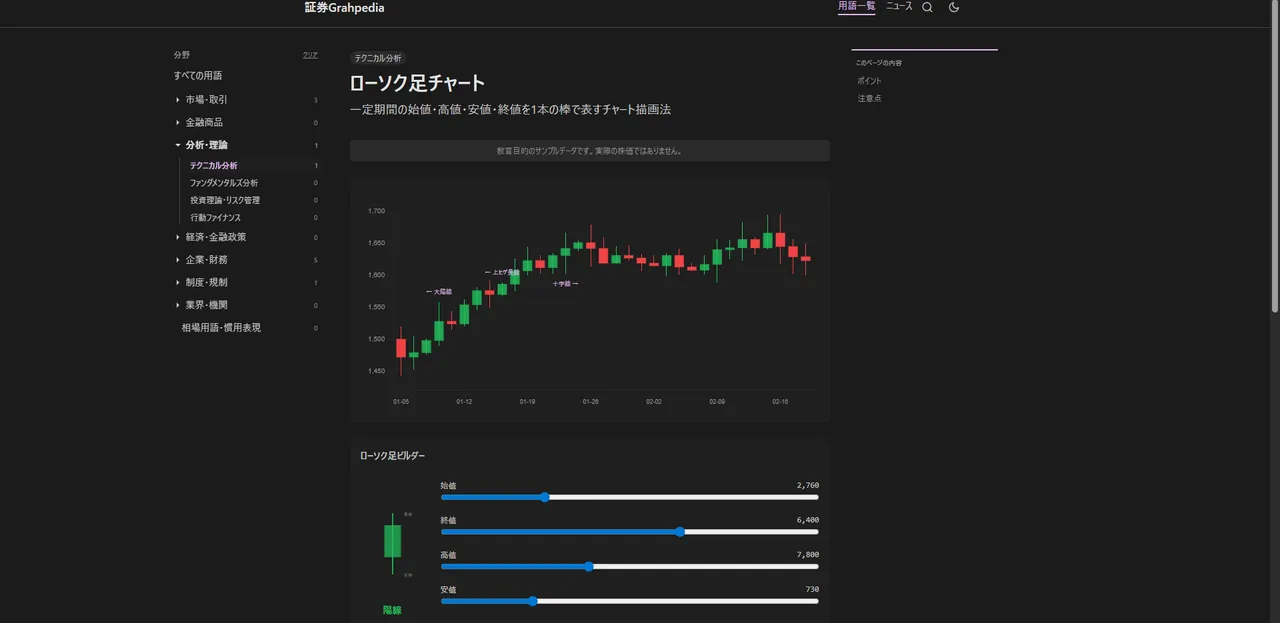
Task: Expand the 企業・財務 category
Action: 178,260
